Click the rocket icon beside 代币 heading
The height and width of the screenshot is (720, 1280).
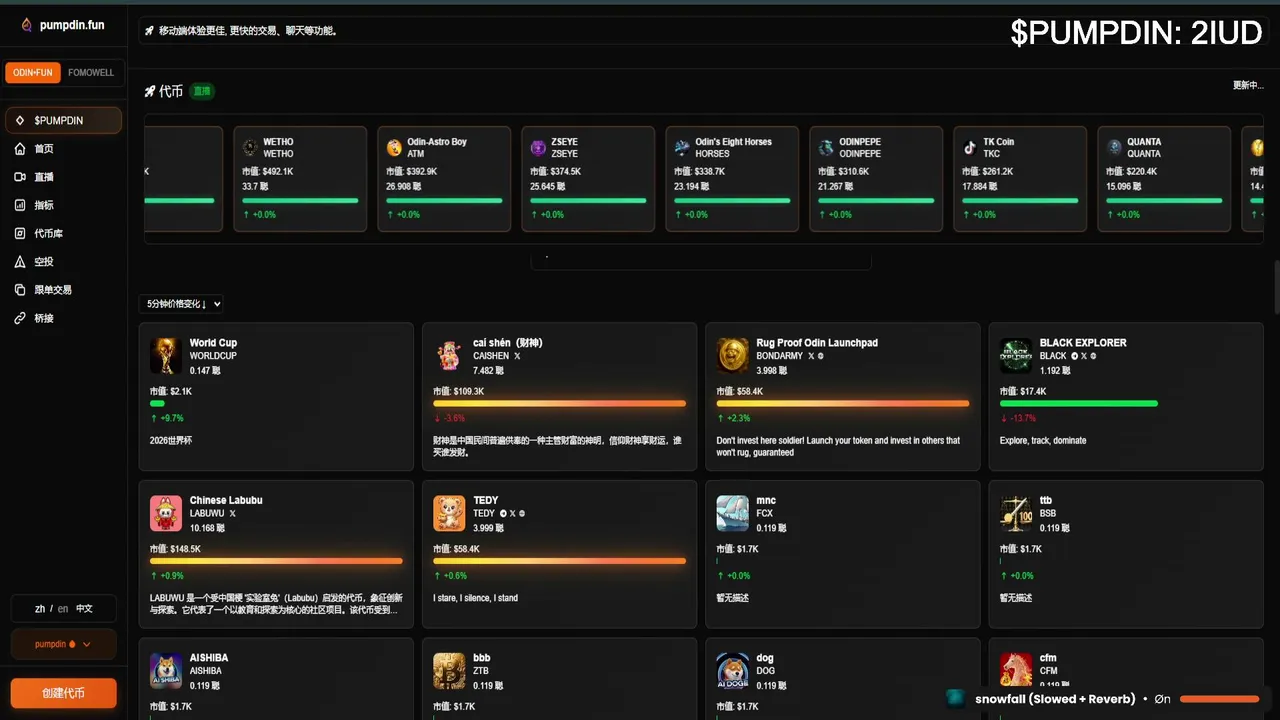[x=150, y=91]
